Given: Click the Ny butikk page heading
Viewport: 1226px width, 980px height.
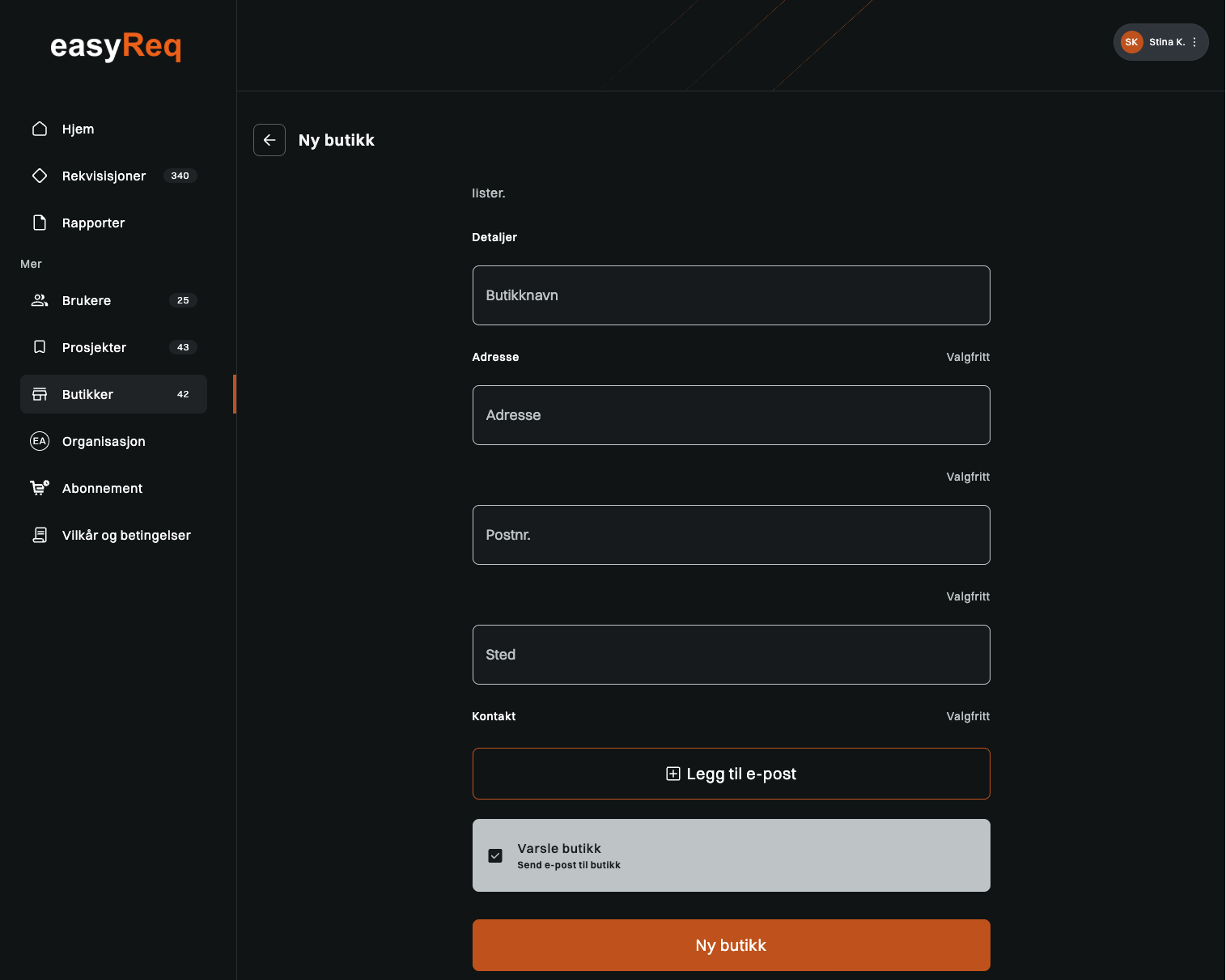Looking at the screenshot, I should tap(337, 140).
